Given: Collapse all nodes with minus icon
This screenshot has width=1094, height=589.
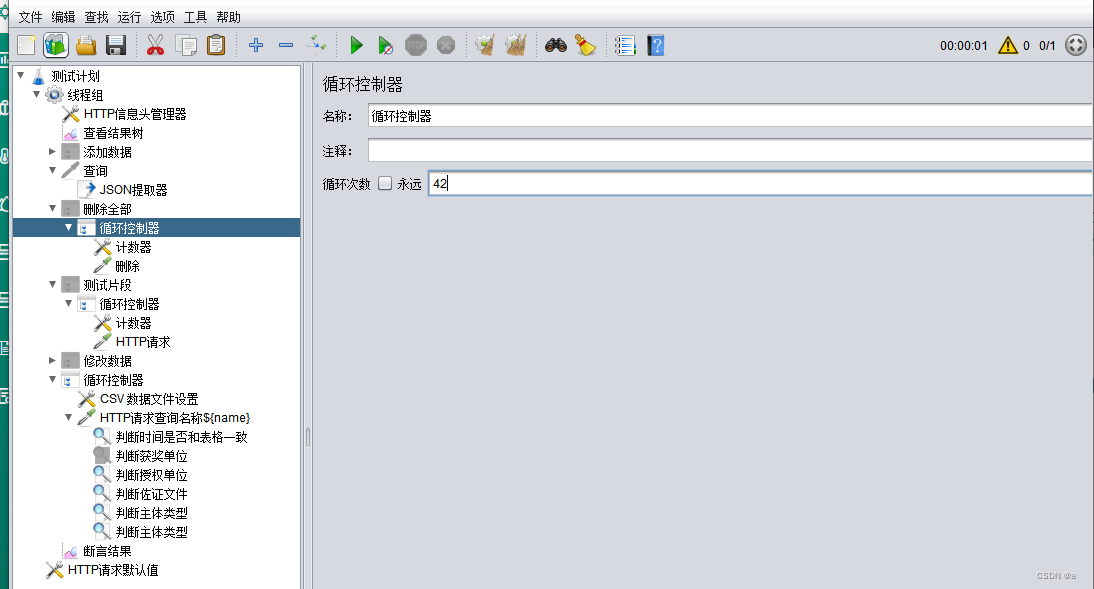Looking at the screenshot, I should click(x=286, y=45).
